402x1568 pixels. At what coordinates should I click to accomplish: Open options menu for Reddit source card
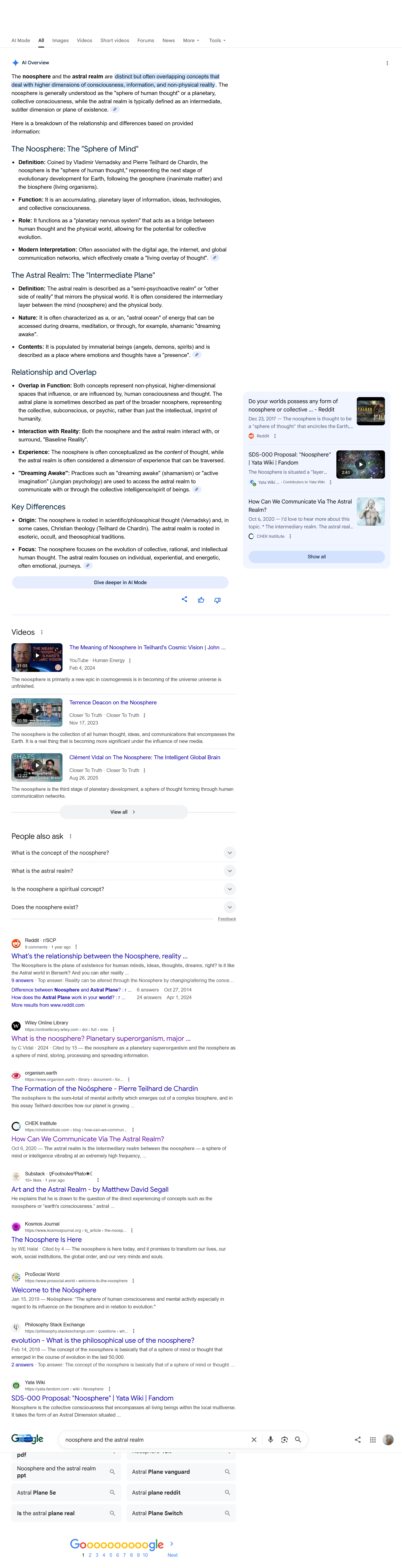275,436
